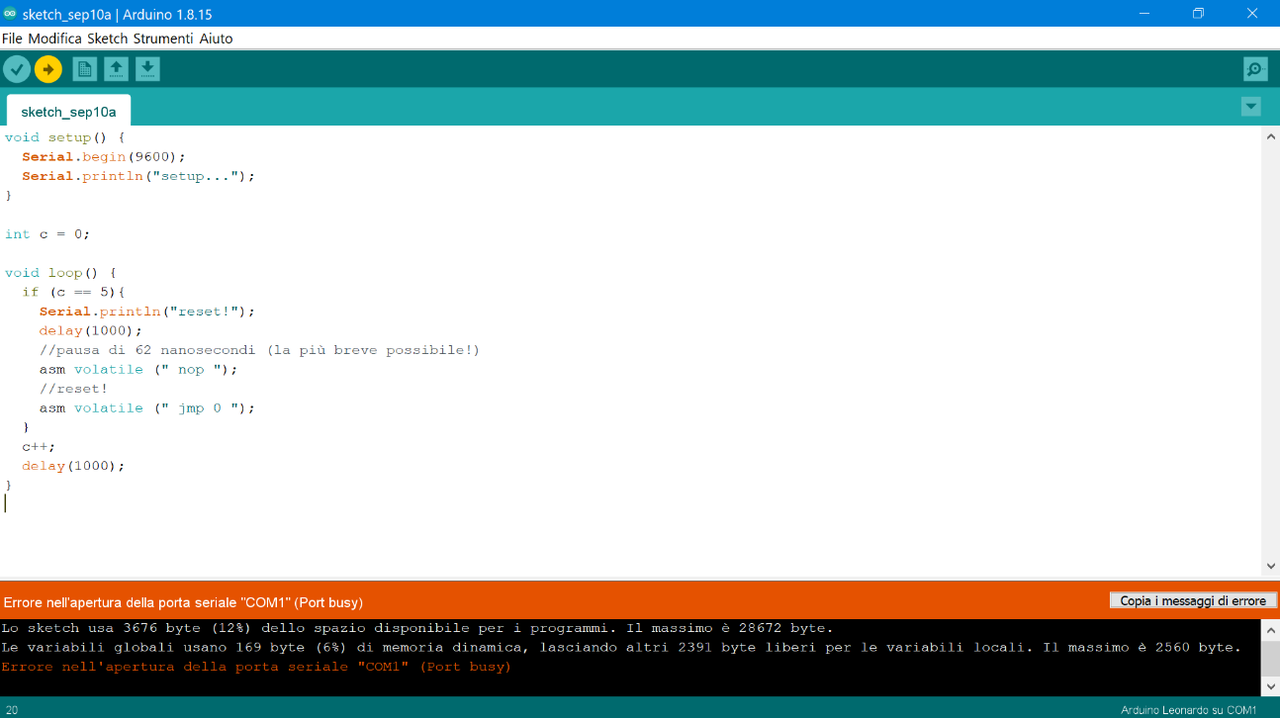Viewport: 1280px width, 718px height.
Task: Click Copia i messaggi di errore button
Action: [x=1193, y=601]
